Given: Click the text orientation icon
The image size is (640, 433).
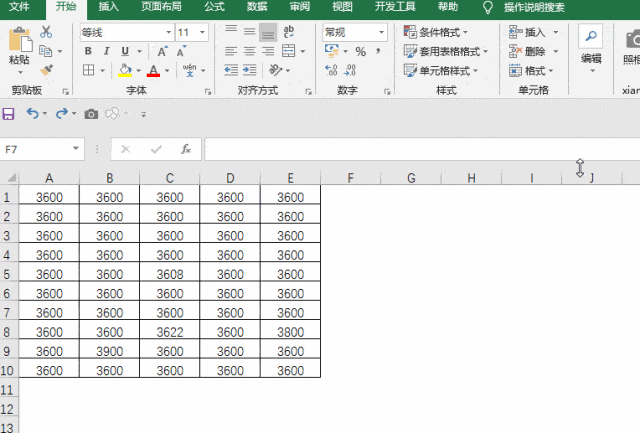Looking at the screenshot, I should 276,70.
